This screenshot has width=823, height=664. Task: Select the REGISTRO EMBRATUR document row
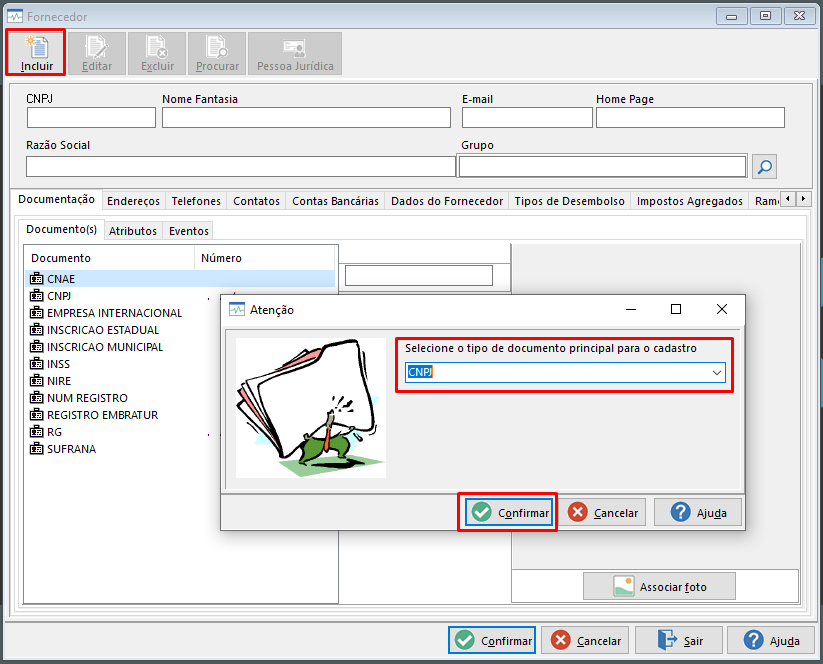(122, 415)
